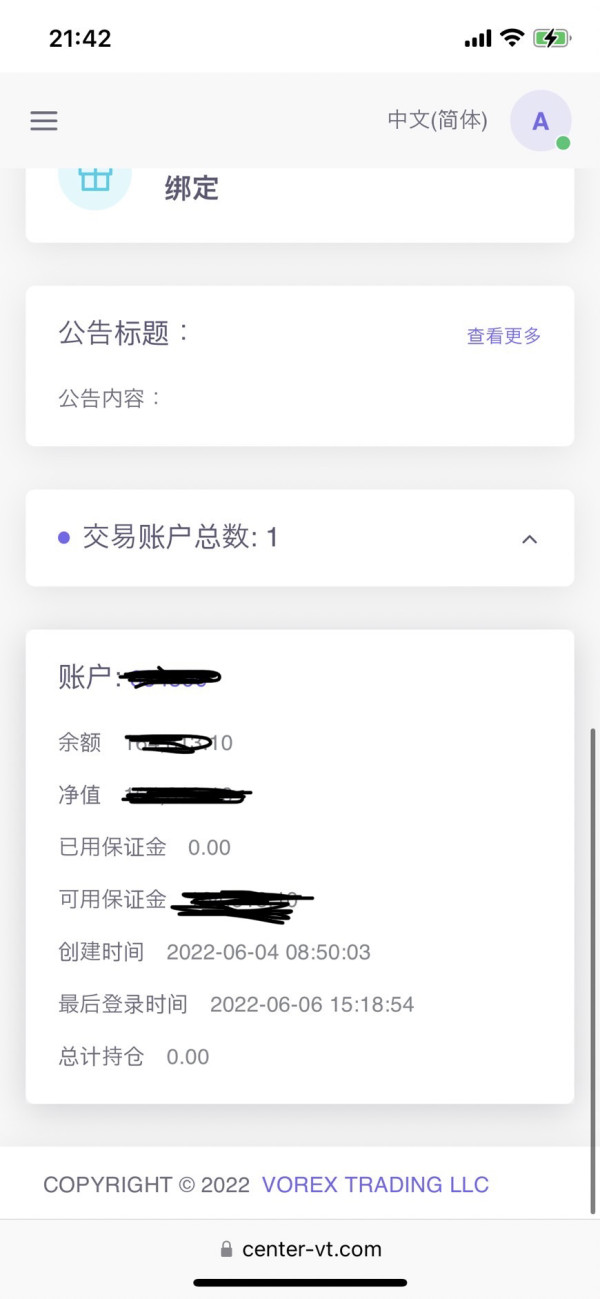Tap the Wi-Fi status icon
600x1299 pixels.
(512, 39)
